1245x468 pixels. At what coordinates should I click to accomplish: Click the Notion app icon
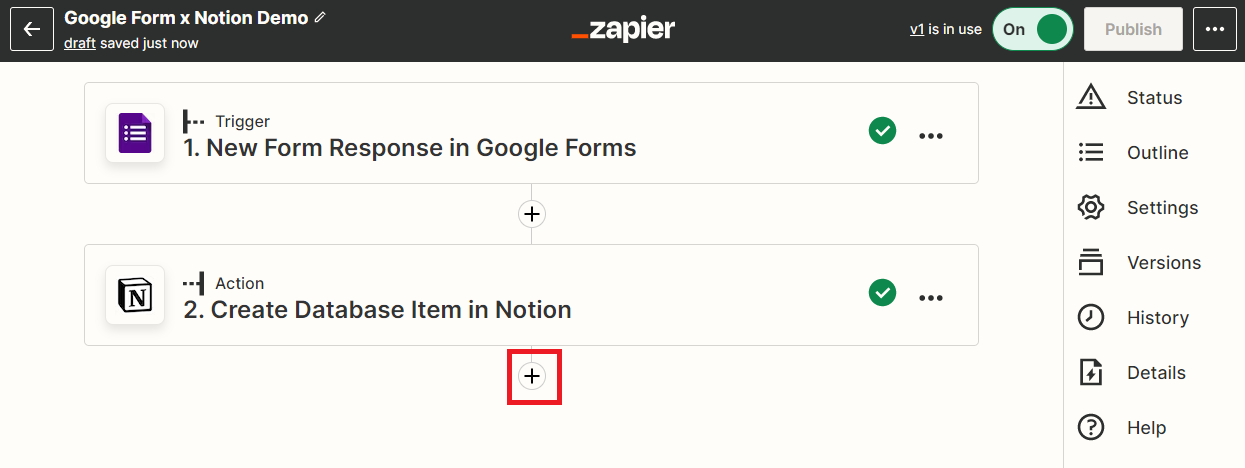coord(135,295)
